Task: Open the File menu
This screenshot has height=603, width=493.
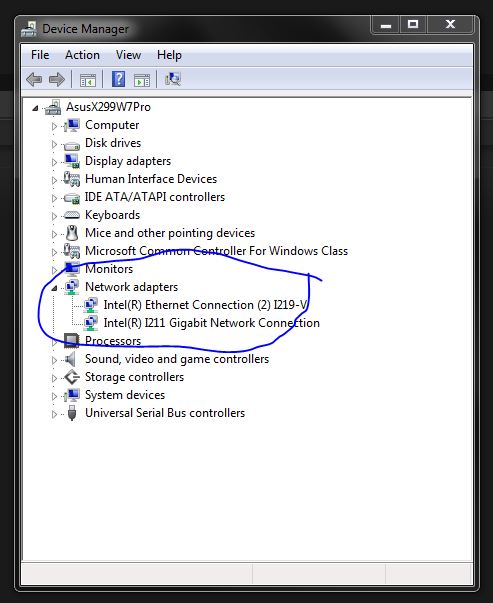Action: [40, 55]
